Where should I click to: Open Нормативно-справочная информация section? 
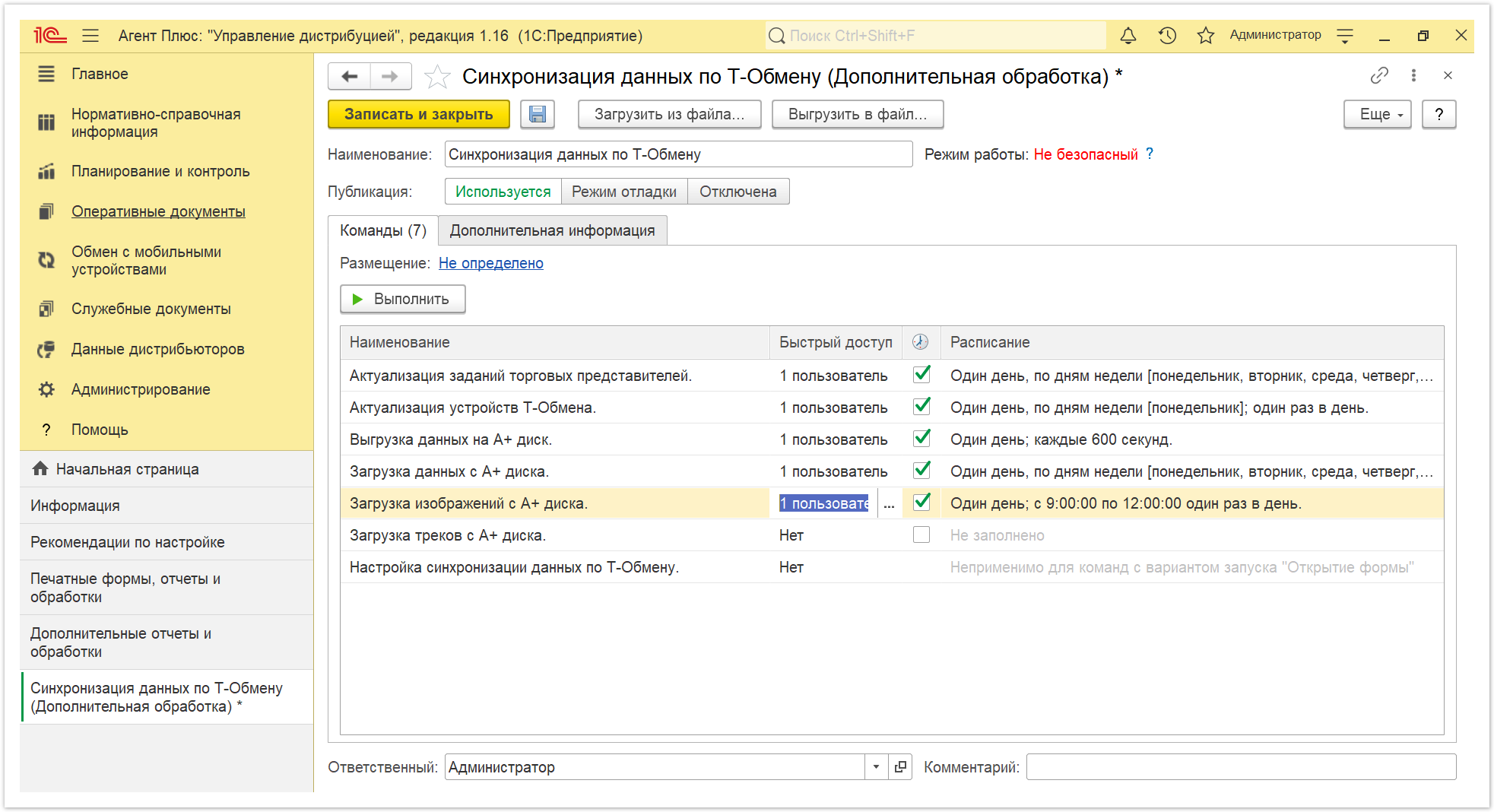pos(156,122)
